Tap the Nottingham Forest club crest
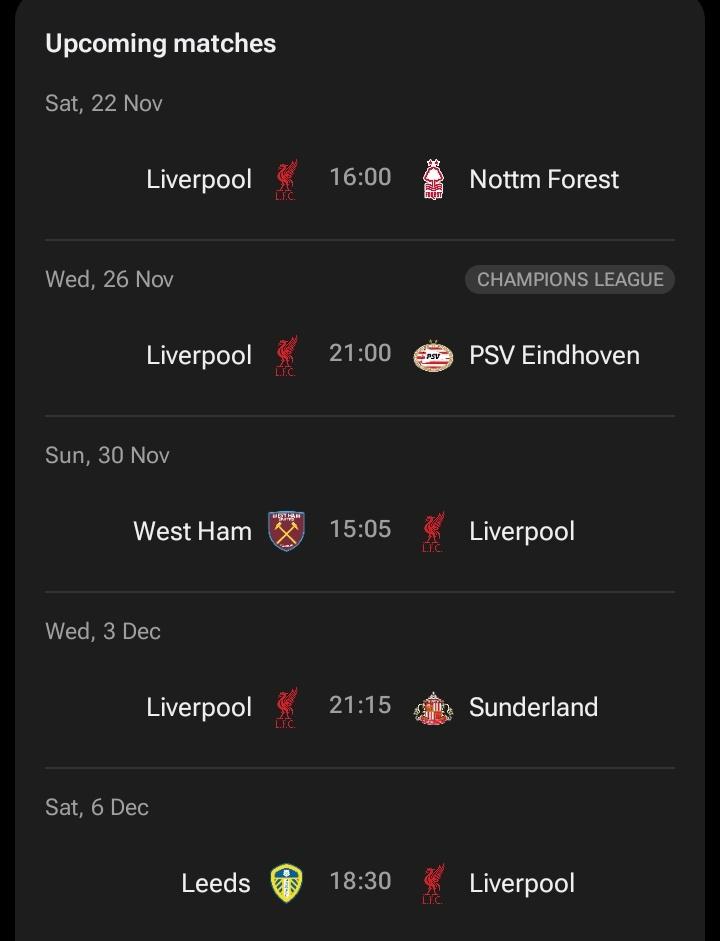The width and height of the screenshot is (720, 941). 433,179
